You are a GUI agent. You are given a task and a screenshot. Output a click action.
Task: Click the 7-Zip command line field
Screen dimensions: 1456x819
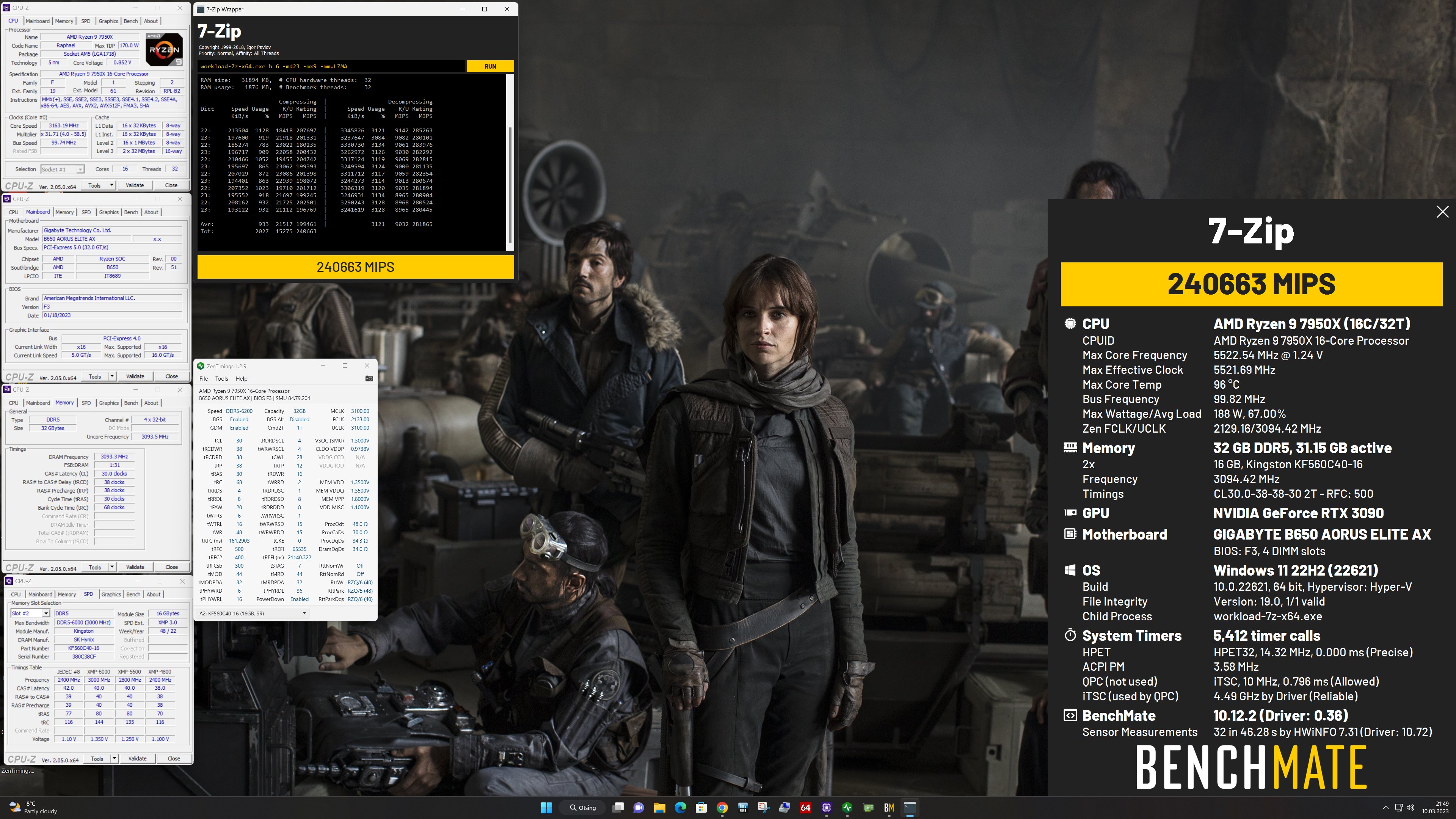coord(331,66)
